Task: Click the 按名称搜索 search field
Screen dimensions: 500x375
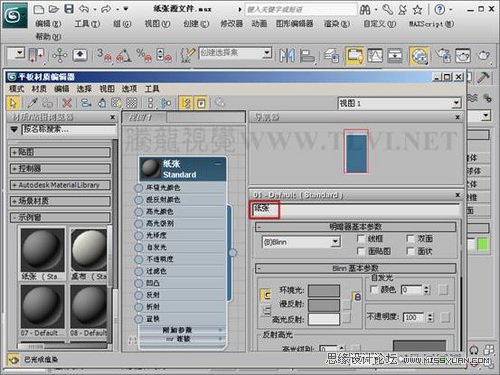Action: point(69,129)
